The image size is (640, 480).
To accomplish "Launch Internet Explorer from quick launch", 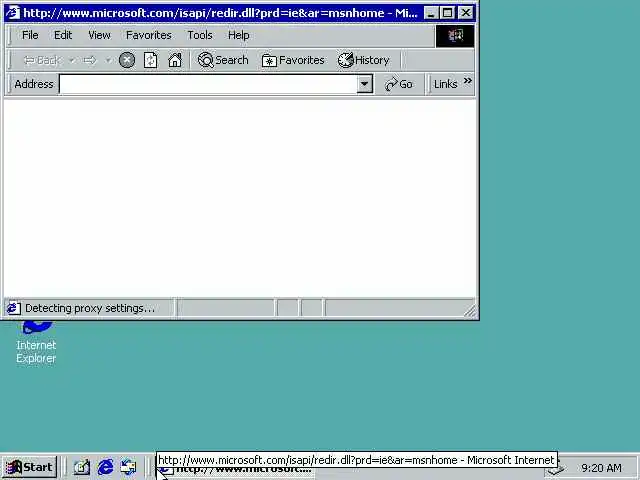I will pos(105,467).
